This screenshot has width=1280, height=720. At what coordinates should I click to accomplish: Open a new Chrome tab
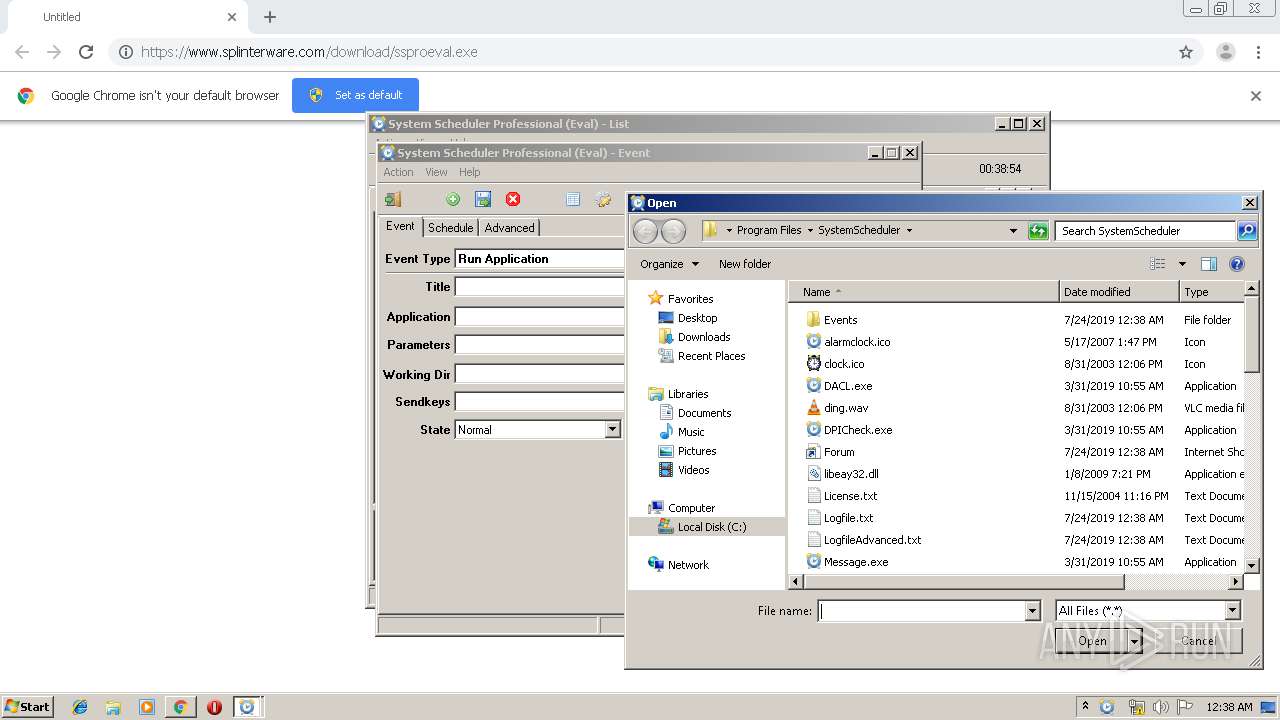(x=270, y=17)
